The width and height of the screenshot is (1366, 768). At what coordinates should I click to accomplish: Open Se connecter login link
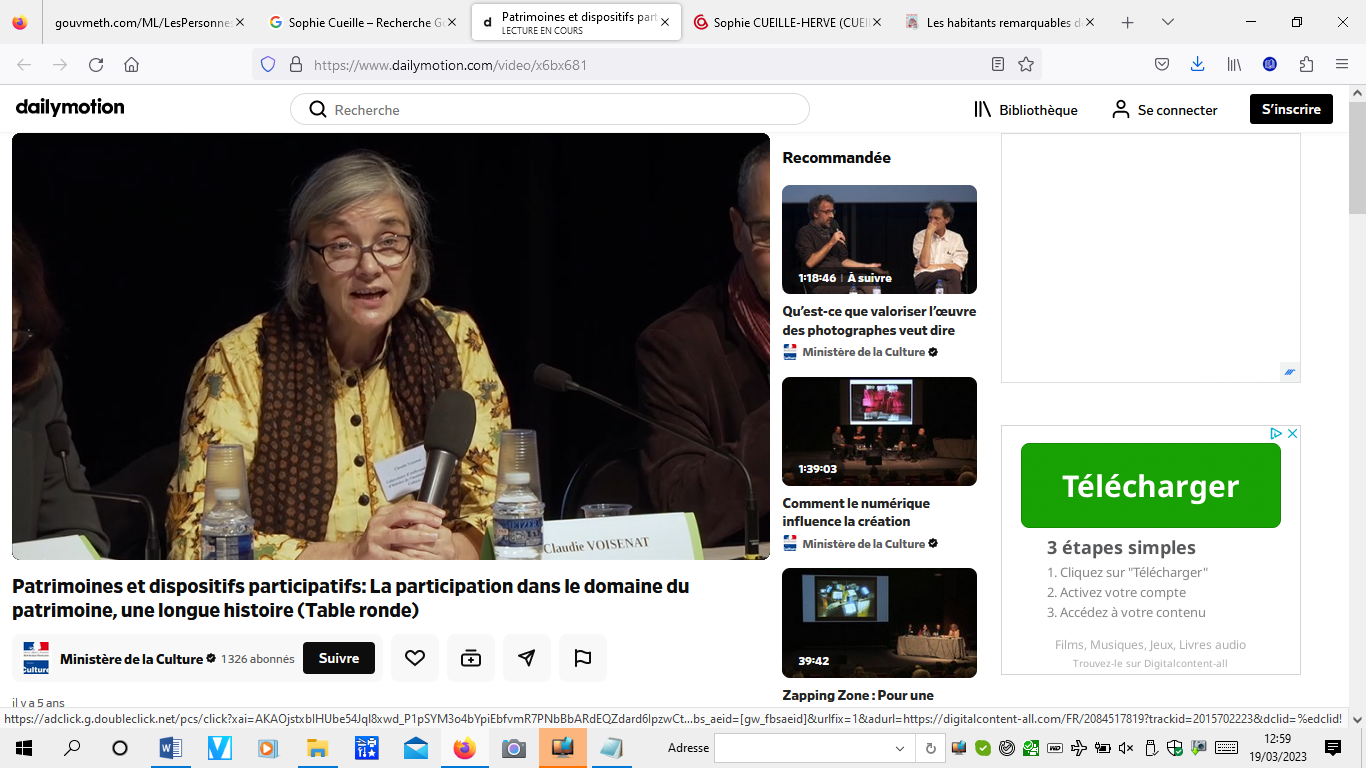(x=1165, y=110)
